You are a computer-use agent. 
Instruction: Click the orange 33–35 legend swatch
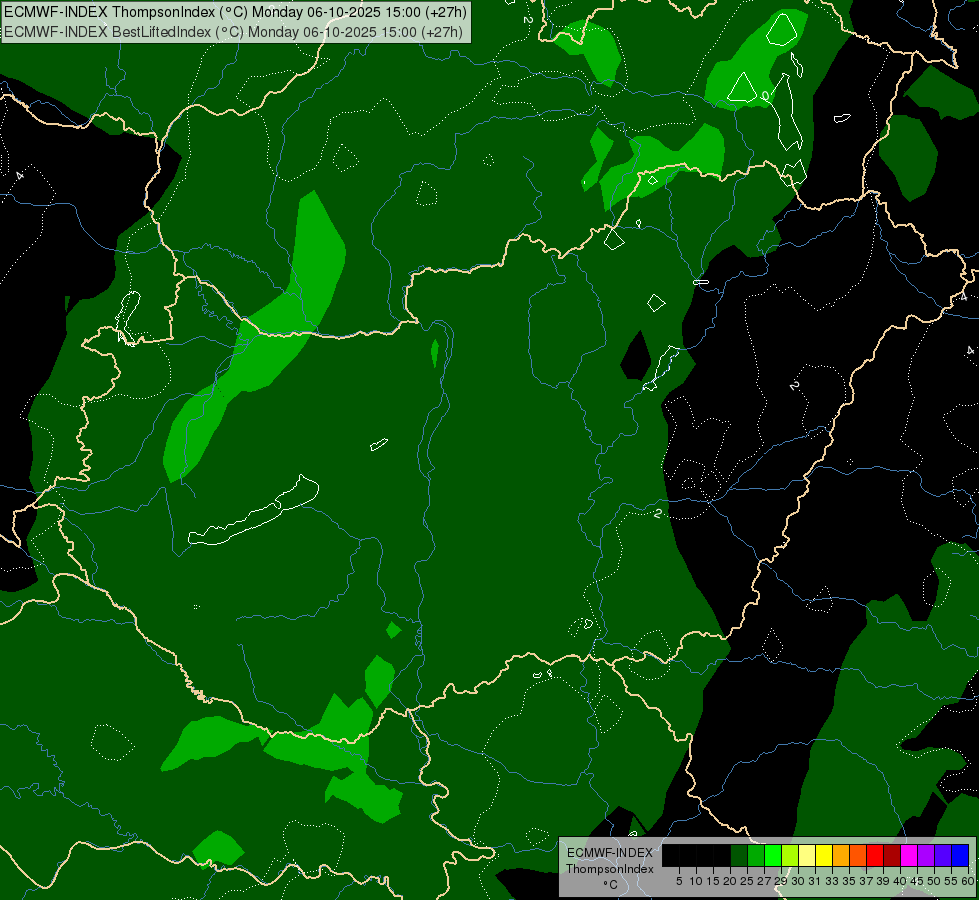(x=841, y=855)
